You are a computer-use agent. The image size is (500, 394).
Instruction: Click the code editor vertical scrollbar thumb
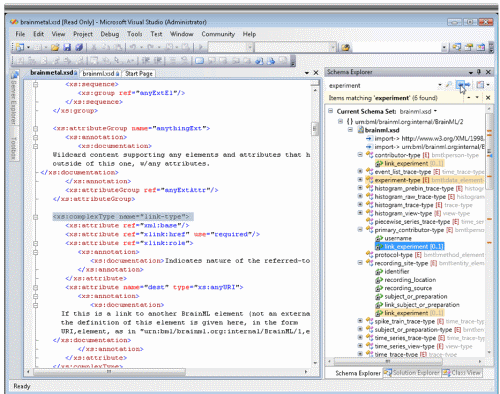pyautogui.click(x=315, y=129)
